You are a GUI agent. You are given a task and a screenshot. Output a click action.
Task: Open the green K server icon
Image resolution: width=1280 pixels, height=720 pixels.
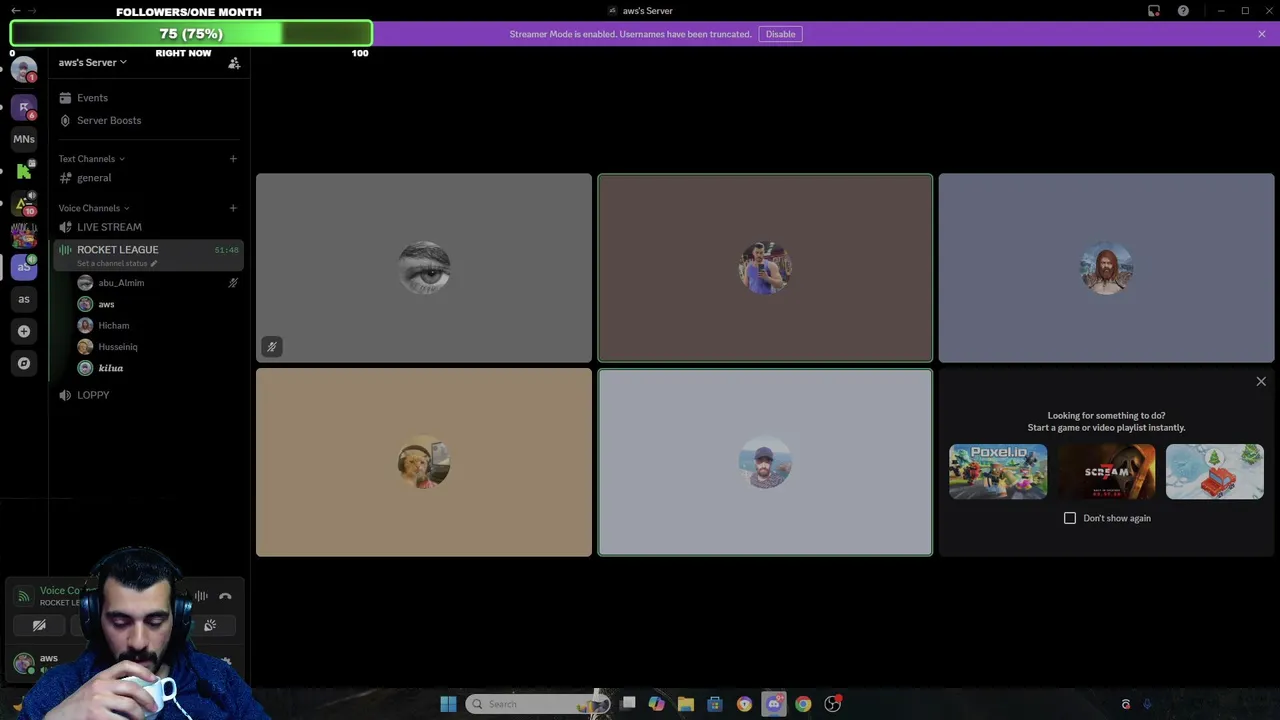pos(24,171)
